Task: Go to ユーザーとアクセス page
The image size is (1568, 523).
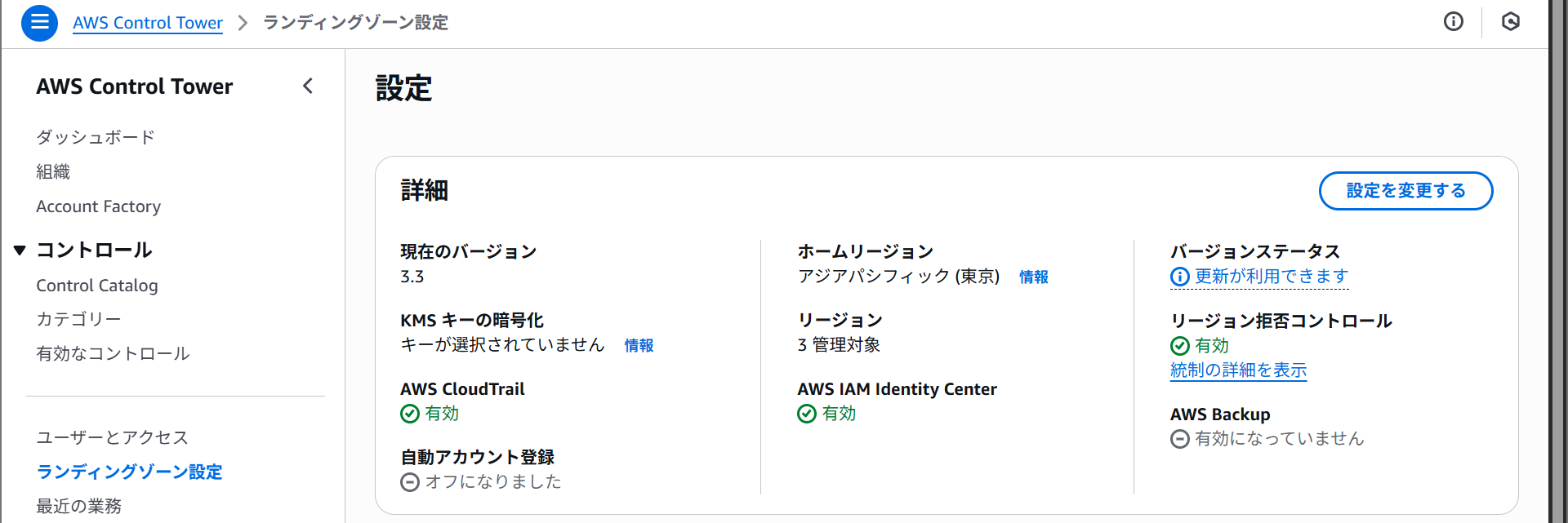Action: coord(112,437)
